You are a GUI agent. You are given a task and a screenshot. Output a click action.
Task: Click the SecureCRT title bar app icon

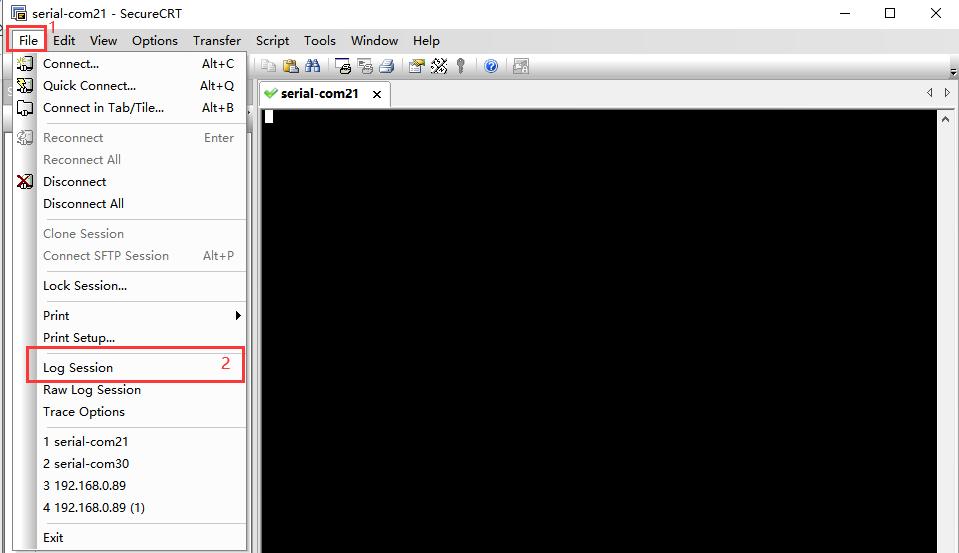click(x=19, y=13)
